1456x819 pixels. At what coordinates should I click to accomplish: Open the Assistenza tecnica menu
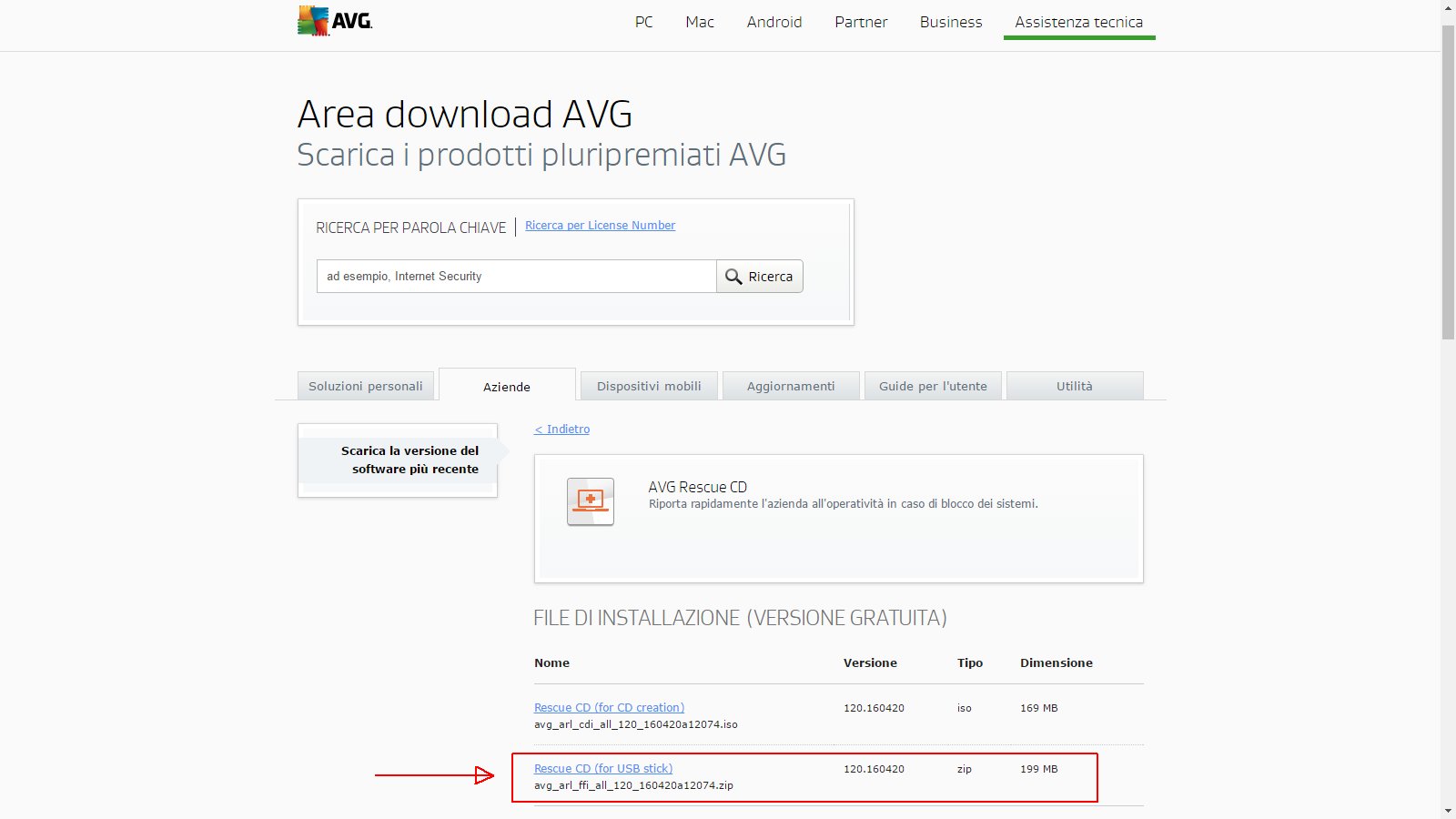[x=1079, y=22]
